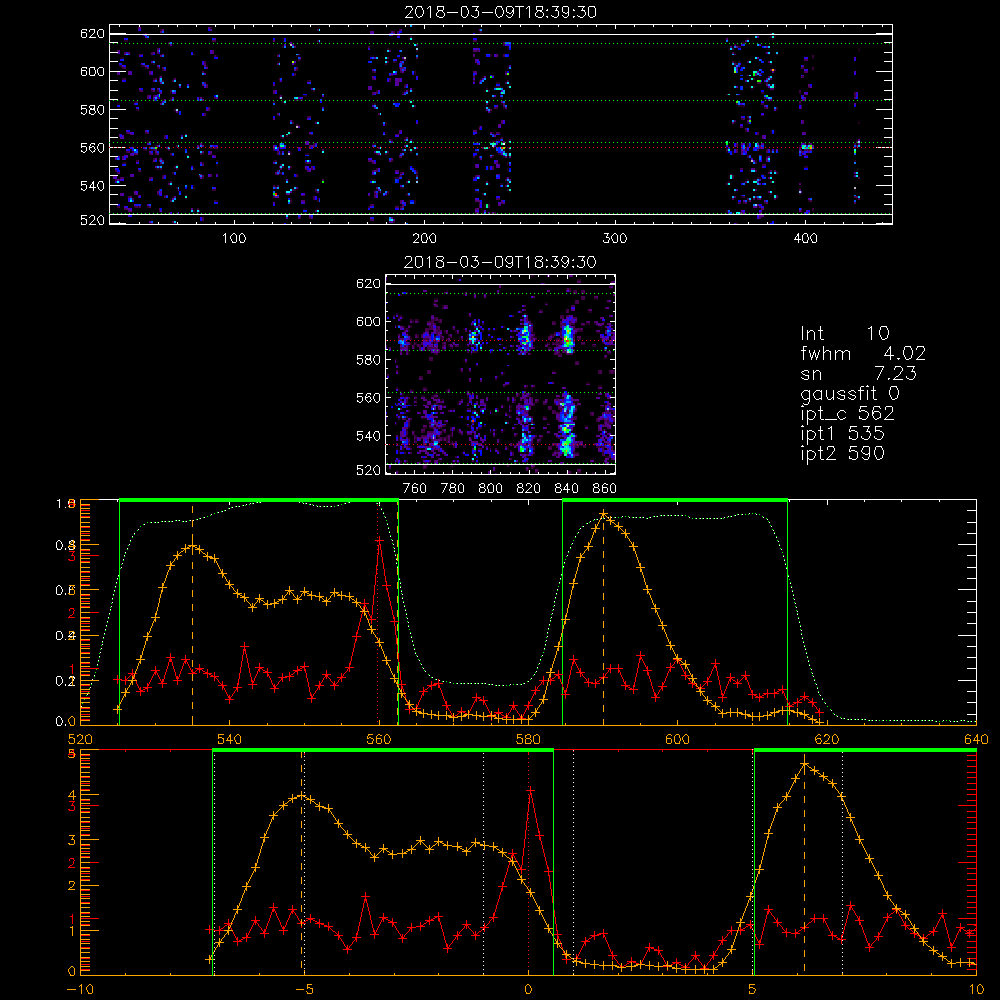Select the 'sn 7.23' value line
1000x1000 pixels.
tap(858, 373)
